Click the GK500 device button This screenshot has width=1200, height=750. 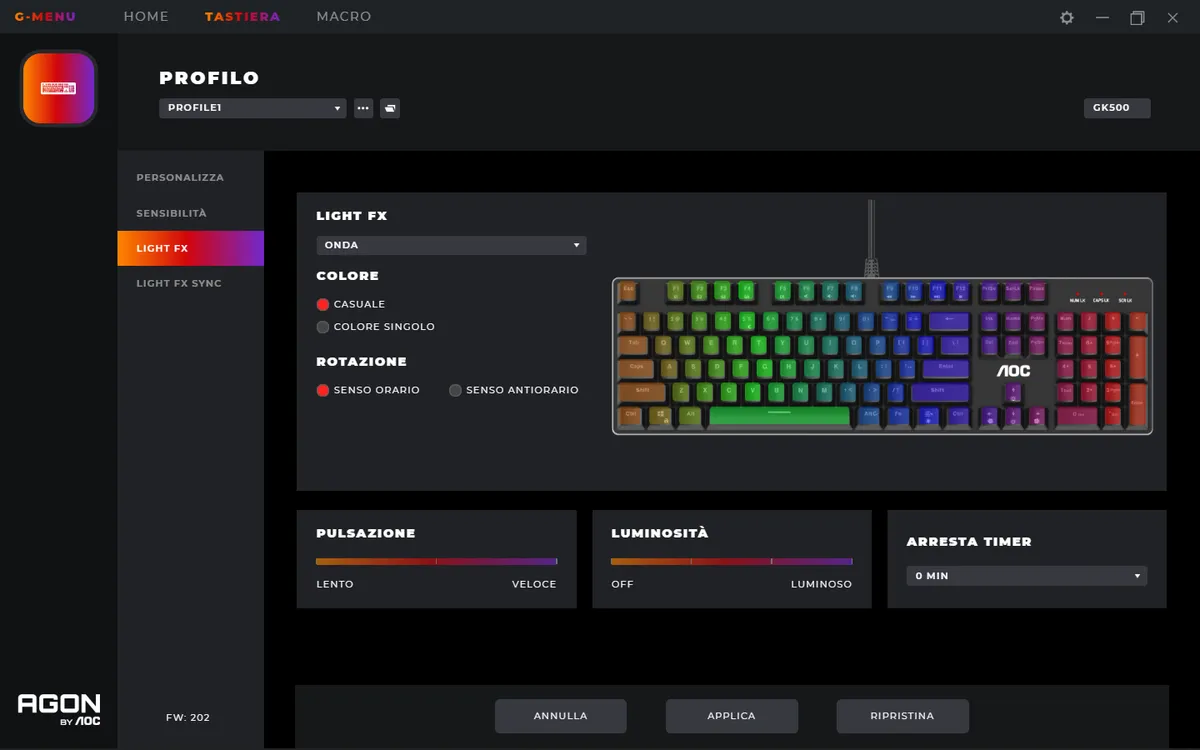click(x=1117, y=108)
